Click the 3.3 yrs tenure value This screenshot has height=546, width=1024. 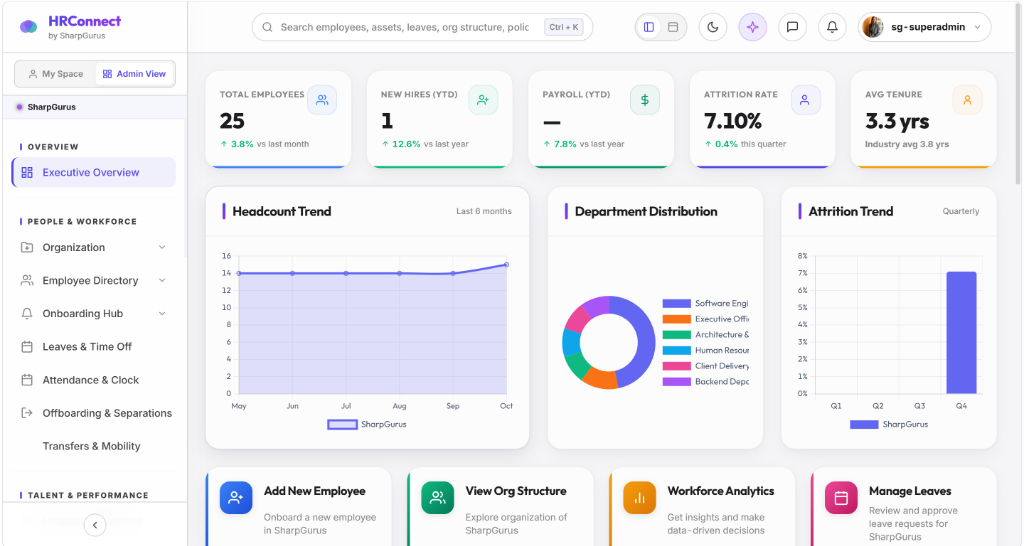[897, 121]
